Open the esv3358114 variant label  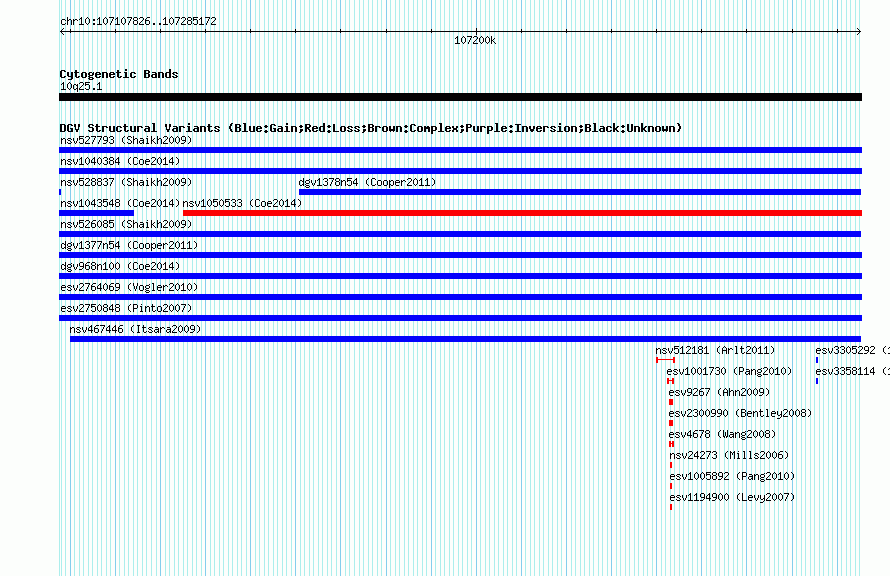pos(852,371)
